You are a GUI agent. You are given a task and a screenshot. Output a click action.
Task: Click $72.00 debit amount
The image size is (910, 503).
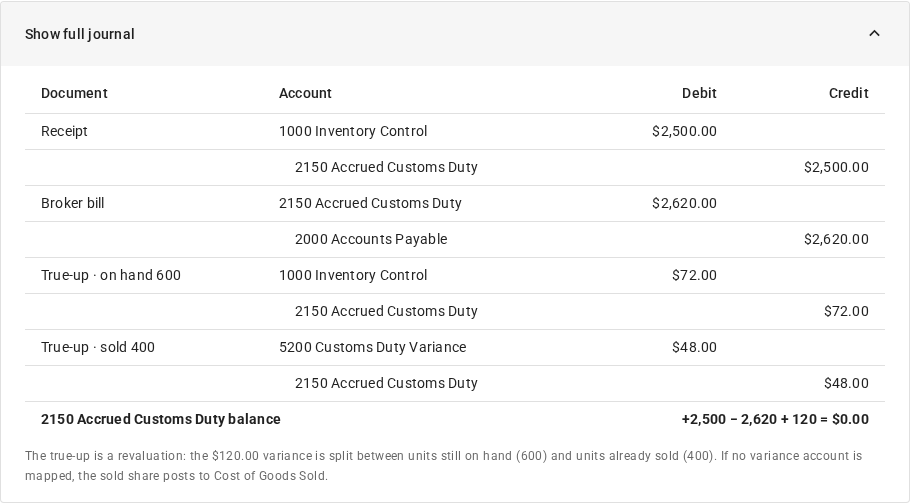[x=694, y=275]
